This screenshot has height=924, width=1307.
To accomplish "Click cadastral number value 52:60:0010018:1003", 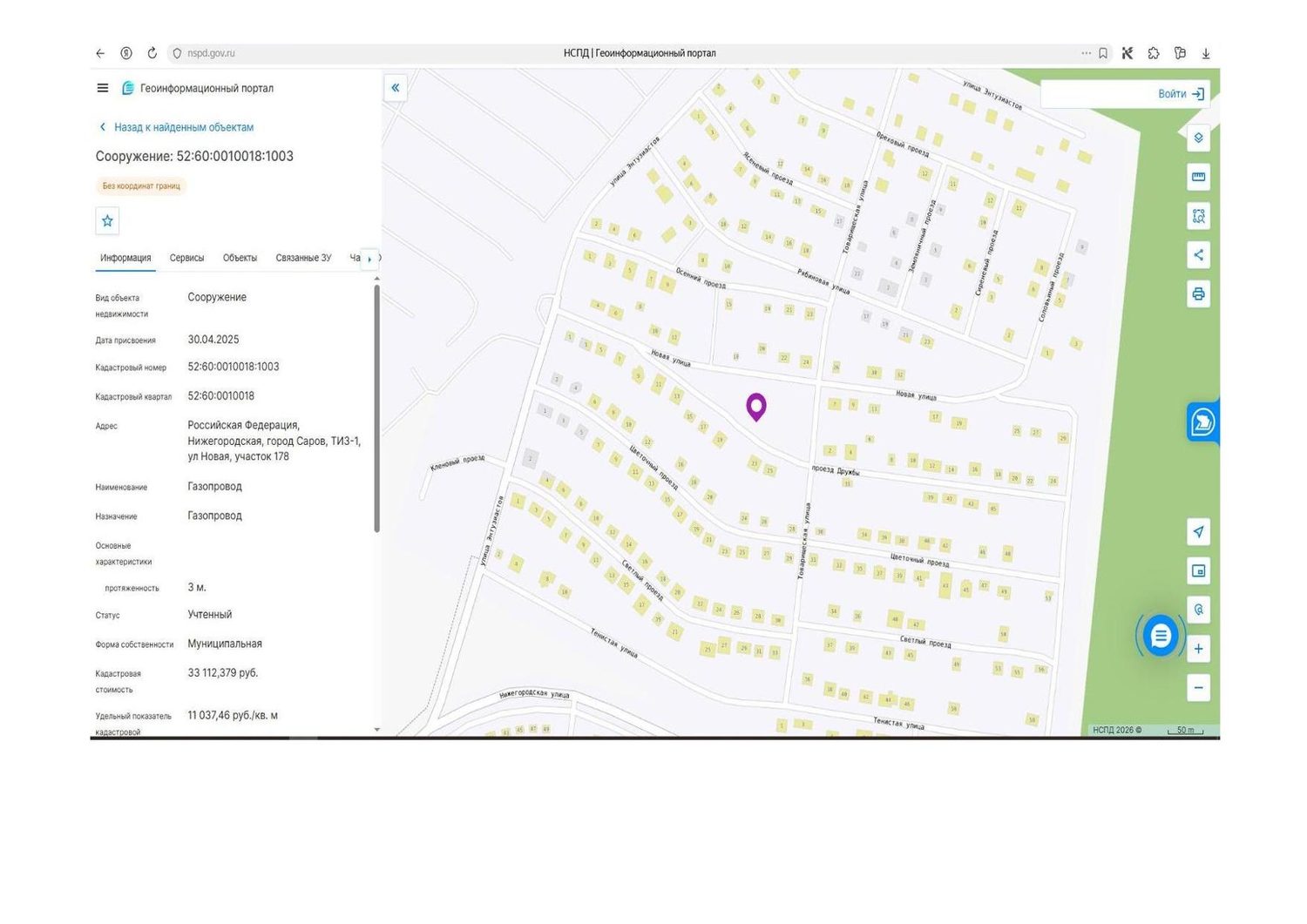I will click(234, 367).
